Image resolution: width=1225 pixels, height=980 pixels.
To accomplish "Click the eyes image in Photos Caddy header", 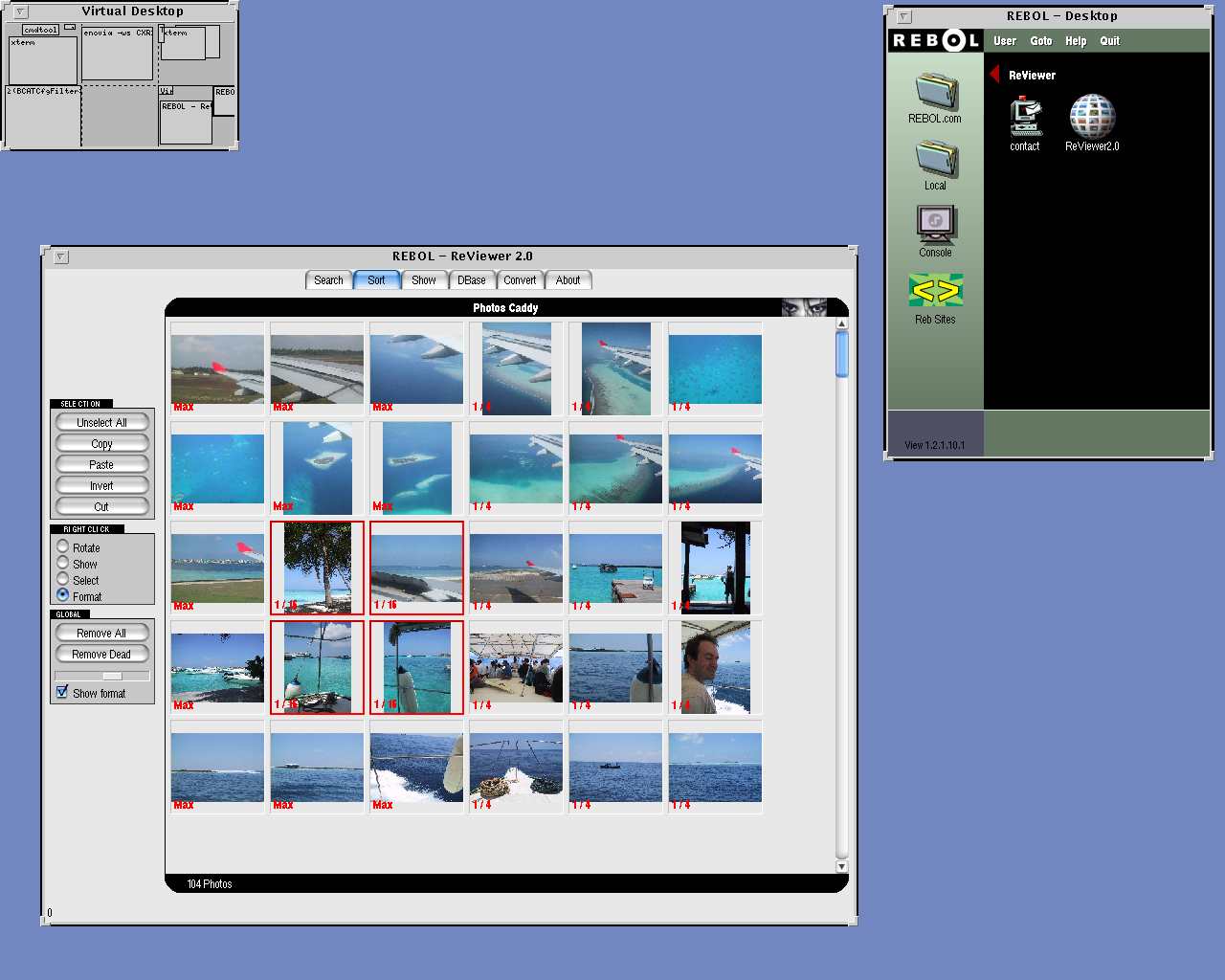I will [x=804, y=308].
